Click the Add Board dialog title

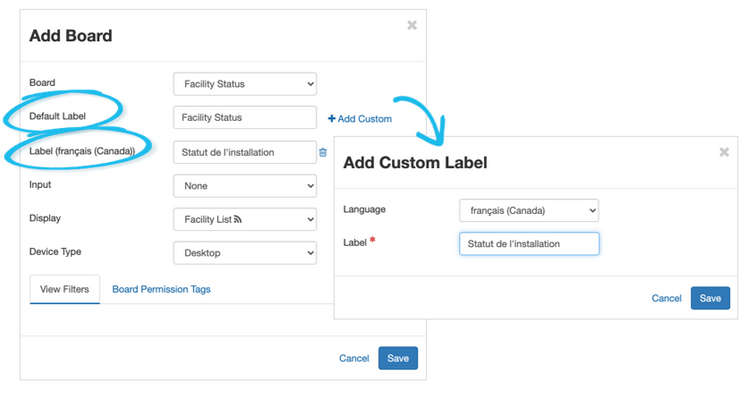pos(71,36)
